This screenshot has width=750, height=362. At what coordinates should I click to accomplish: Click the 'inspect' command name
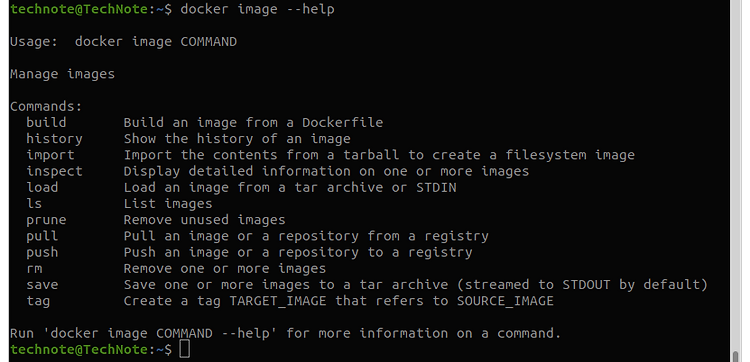click(55, 171)
